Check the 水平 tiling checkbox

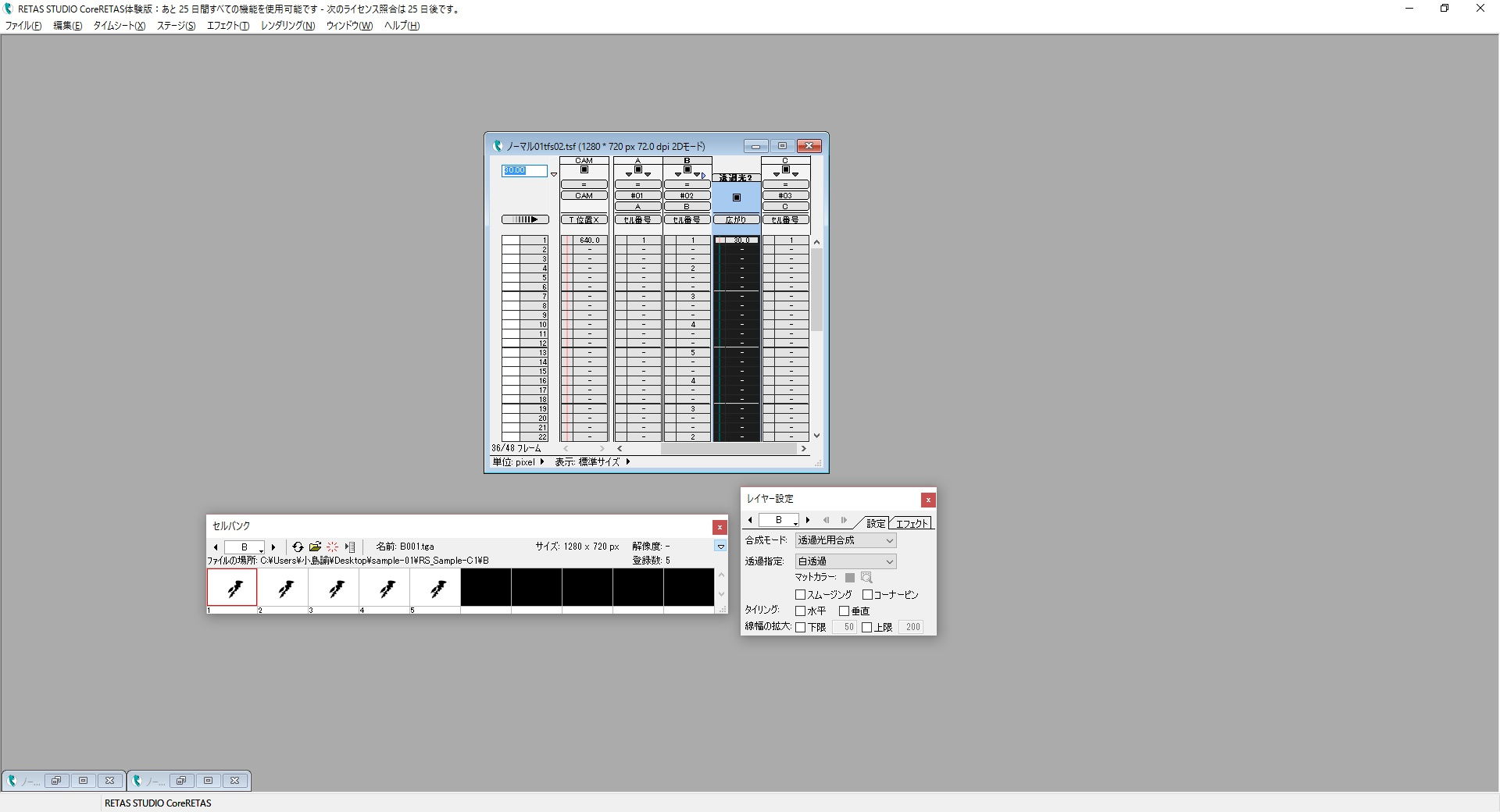pyautogui.click(x=800, y=611)
